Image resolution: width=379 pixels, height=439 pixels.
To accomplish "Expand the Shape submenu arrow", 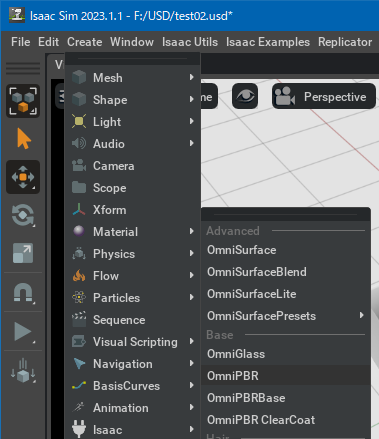I will pos(192,99).
